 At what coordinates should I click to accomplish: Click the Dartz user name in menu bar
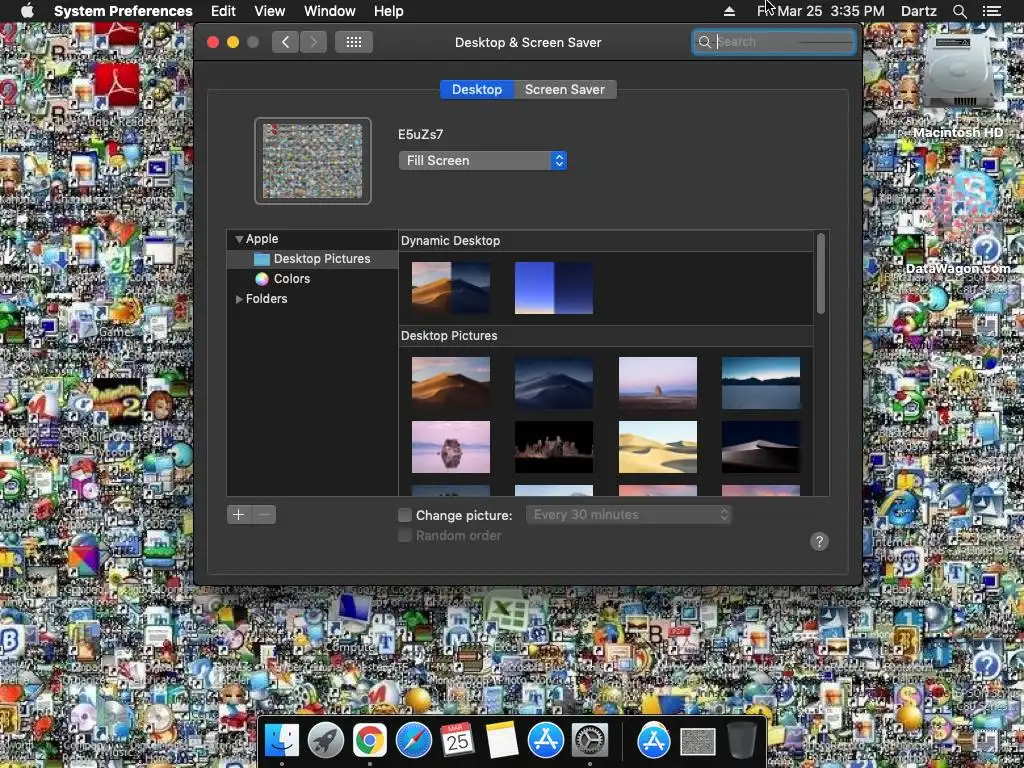pos(918,11)
